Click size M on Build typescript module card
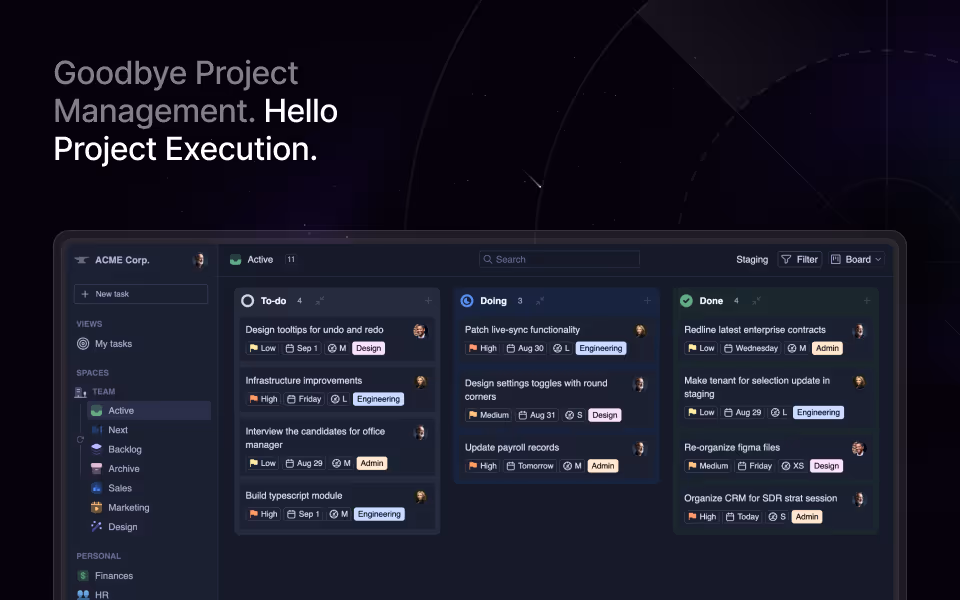Image resolution: width=960 pixels, height=600 pixels. tap(338, 514)
